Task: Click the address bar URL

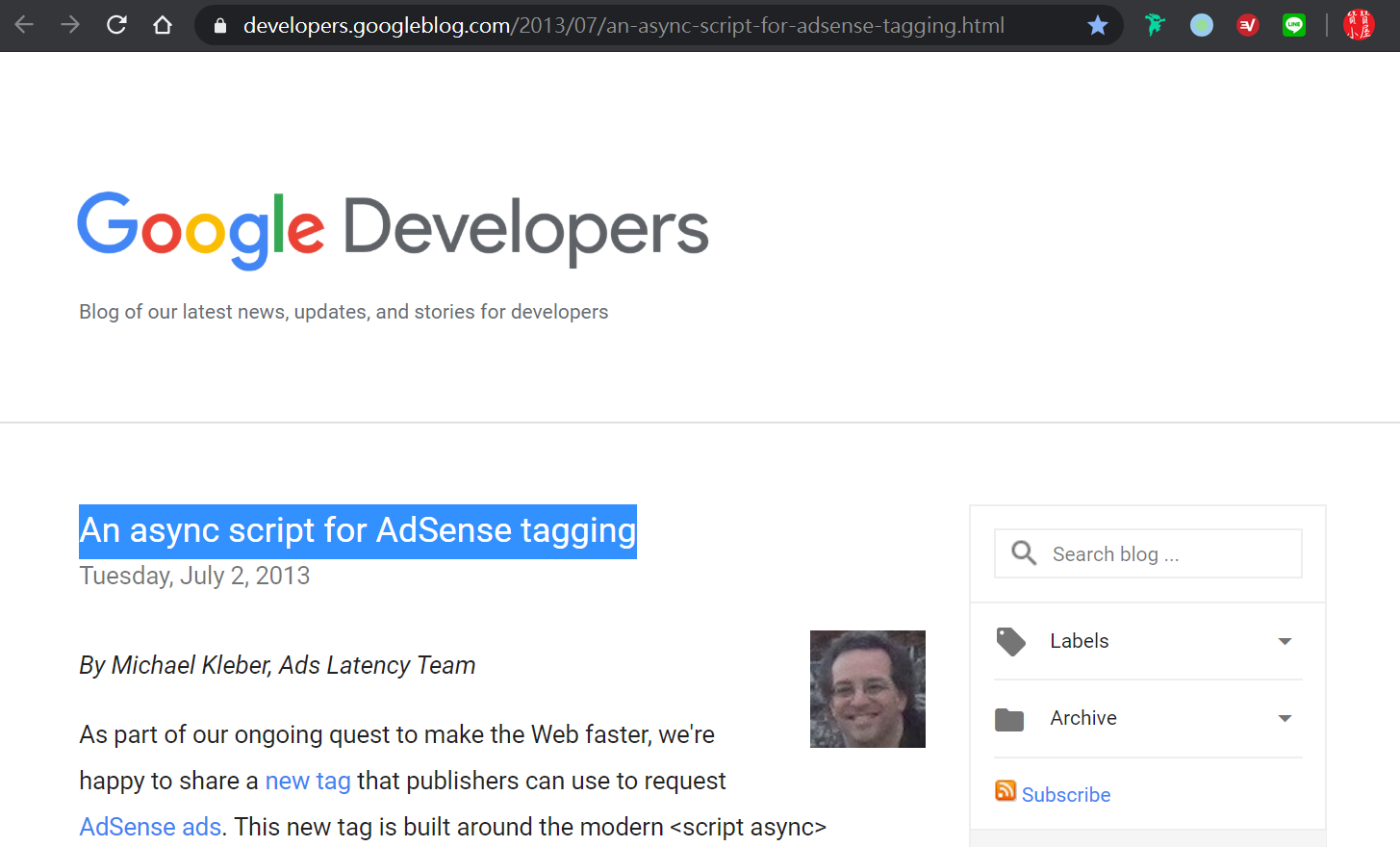Action: coord(624,26)
